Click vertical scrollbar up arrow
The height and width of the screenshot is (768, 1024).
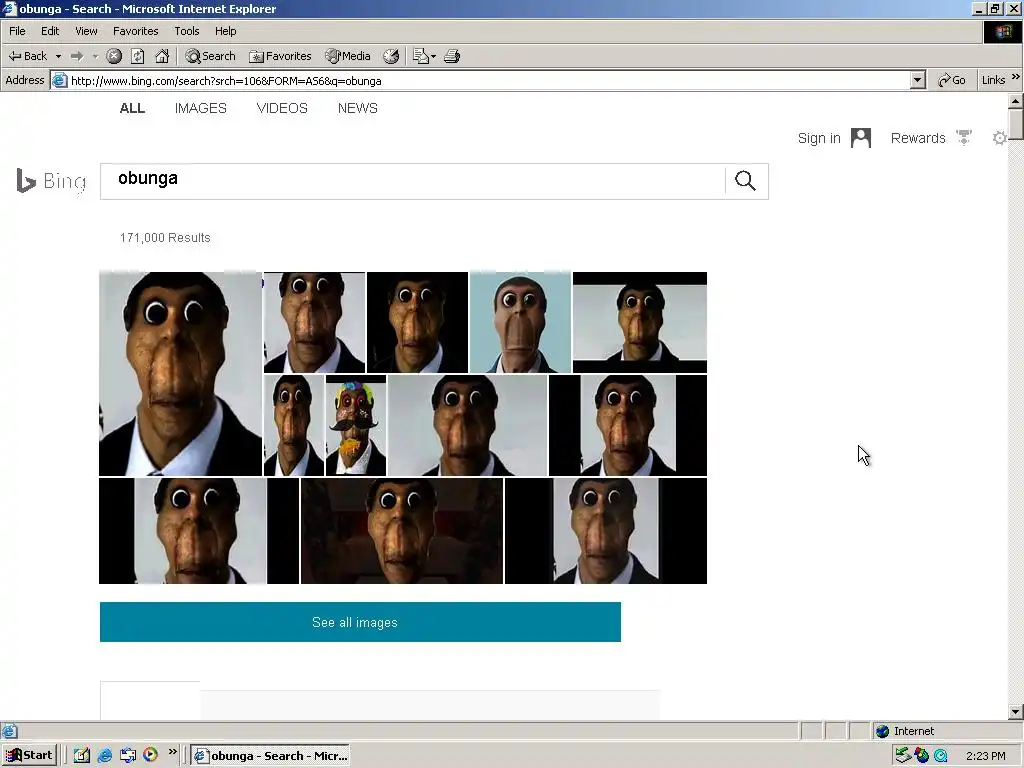tap(1016, 101)
